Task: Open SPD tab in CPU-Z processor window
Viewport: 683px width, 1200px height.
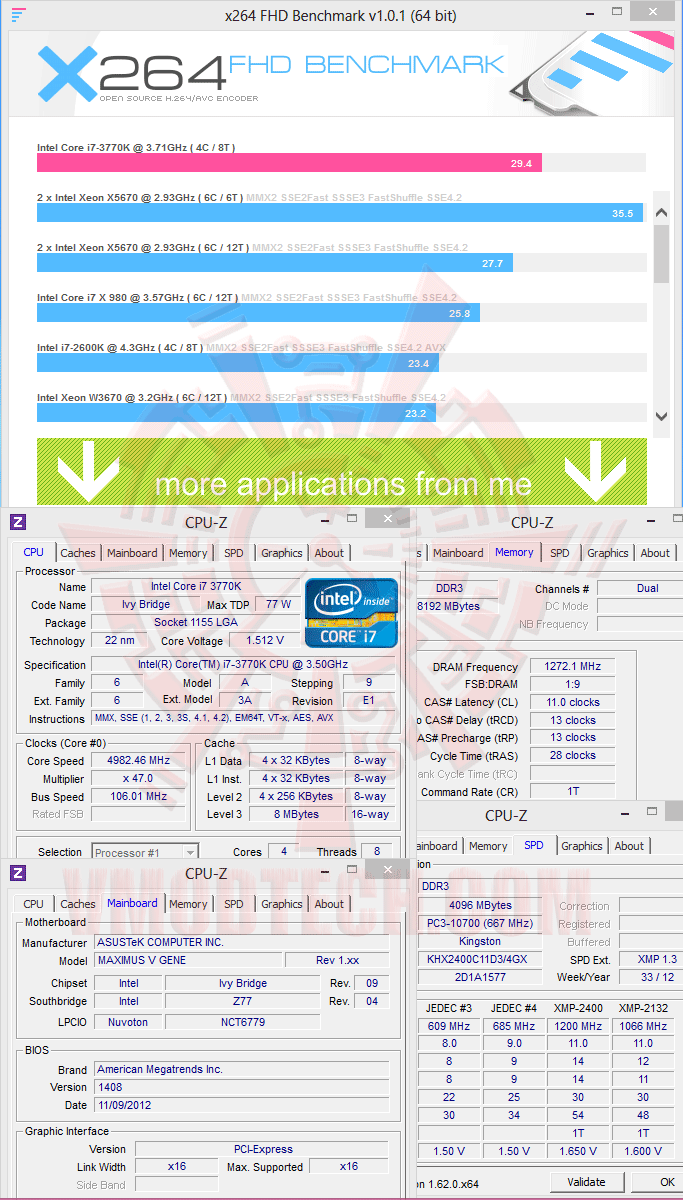Action: coord(234,553)
